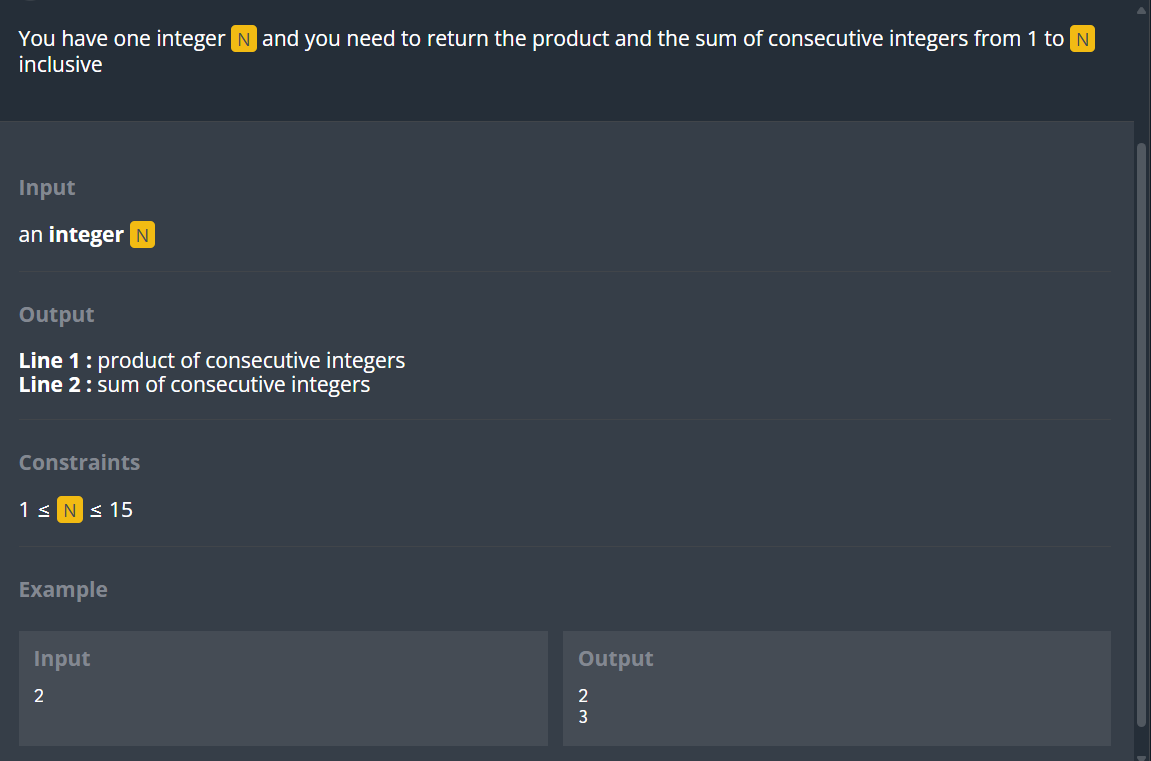This screenshot has width=1151, height=761.
Task: Click the example input value 2
Action: (39, 696)
